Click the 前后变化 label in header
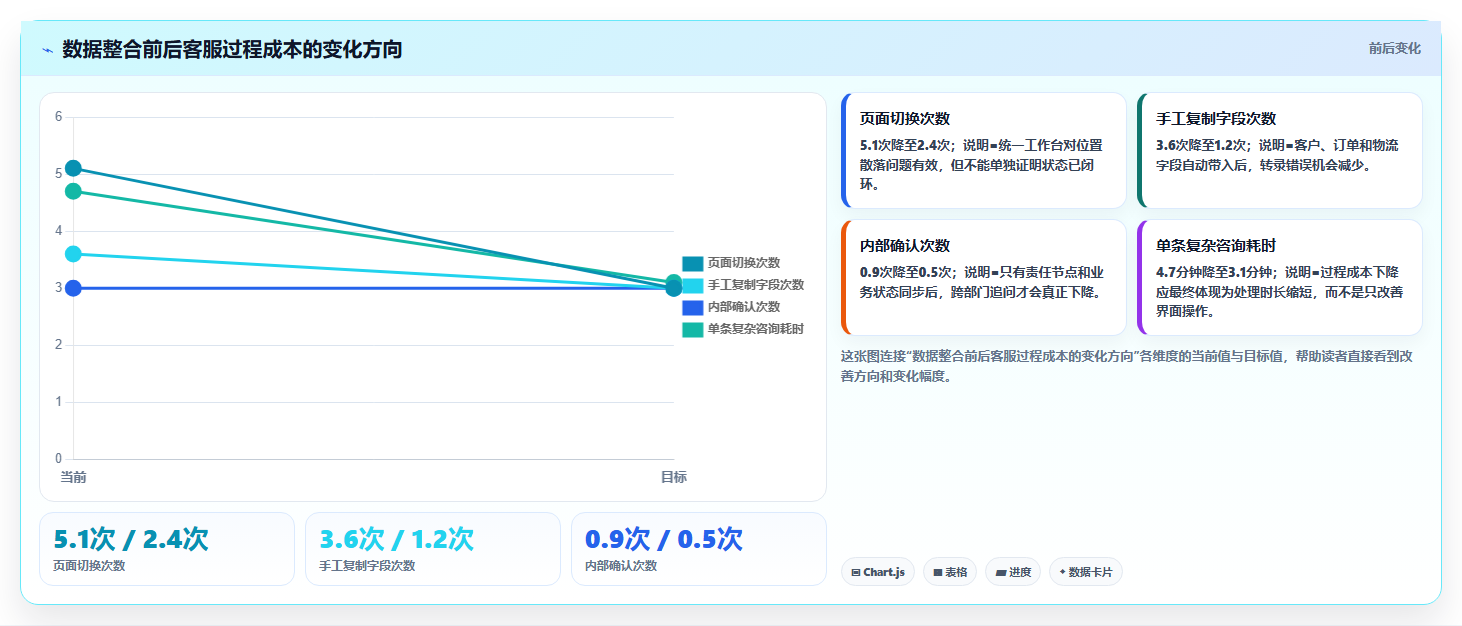Image resolution: width=1462 pixels, height=626 pixels. tap(1394, 49)
